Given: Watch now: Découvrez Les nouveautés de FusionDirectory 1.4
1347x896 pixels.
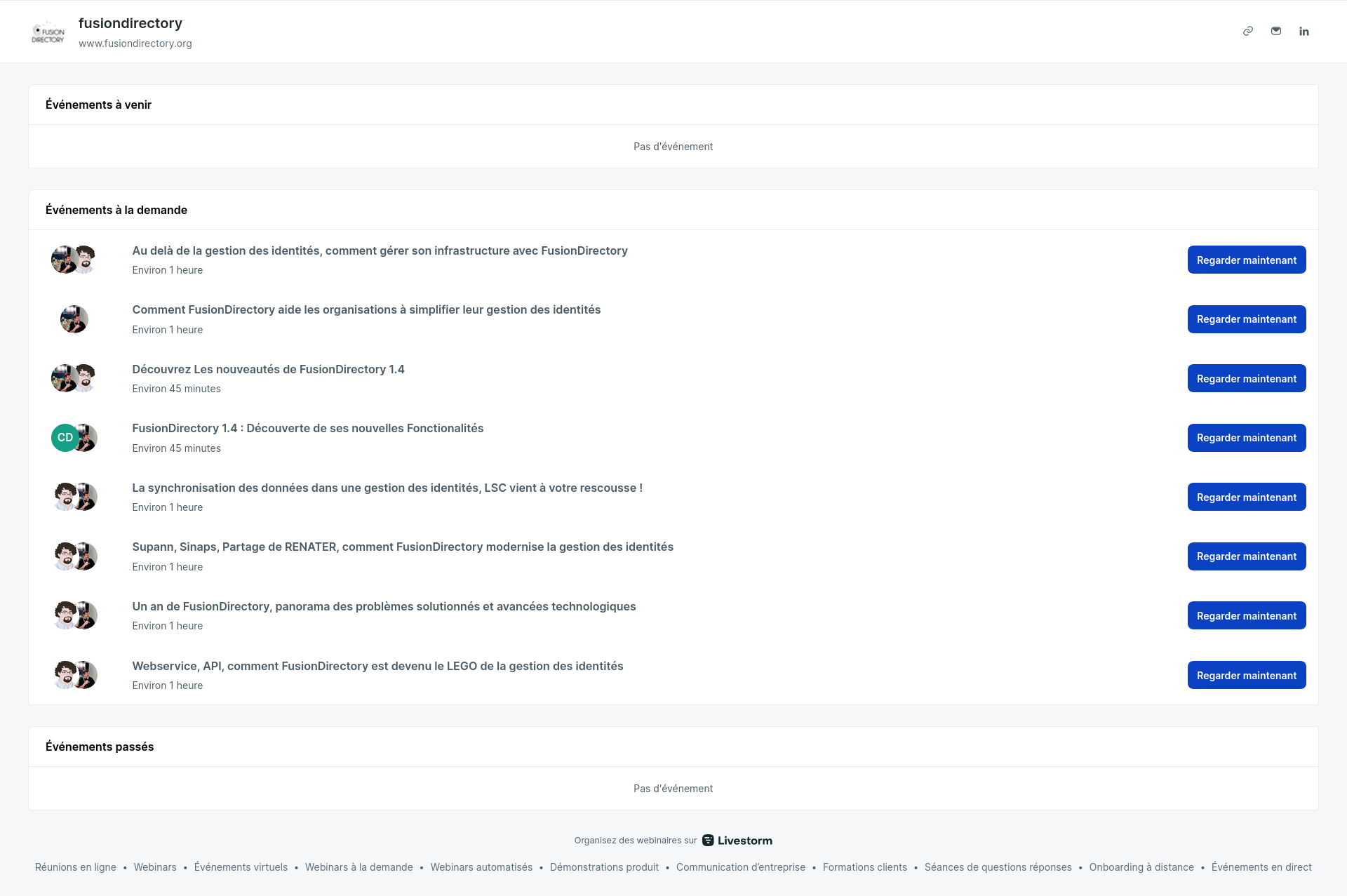Looking at the screenshot, I should point(1247,378).
